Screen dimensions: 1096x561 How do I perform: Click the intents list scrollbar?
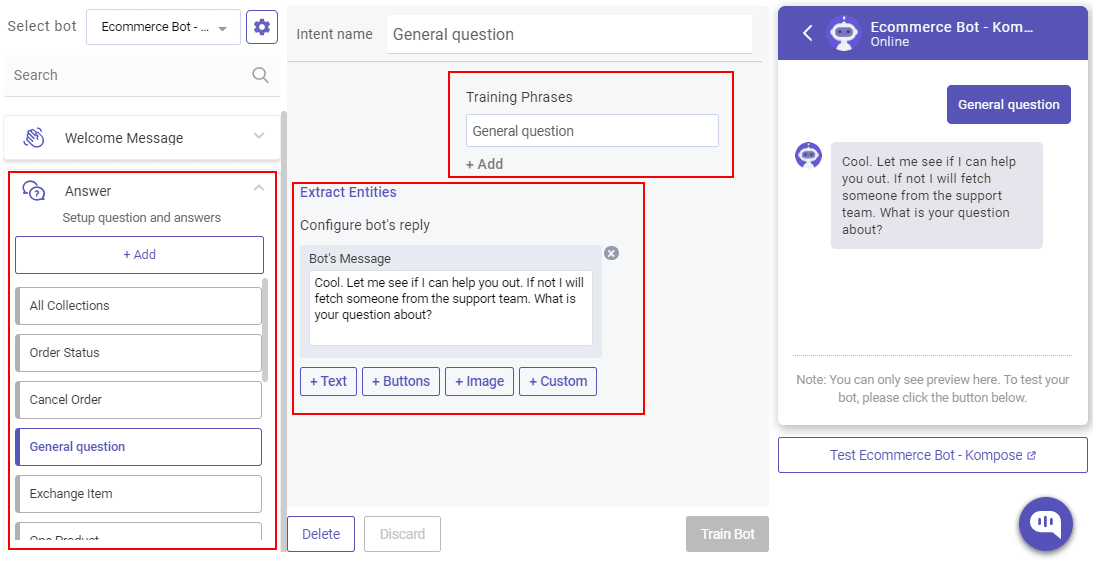(266, 330)
